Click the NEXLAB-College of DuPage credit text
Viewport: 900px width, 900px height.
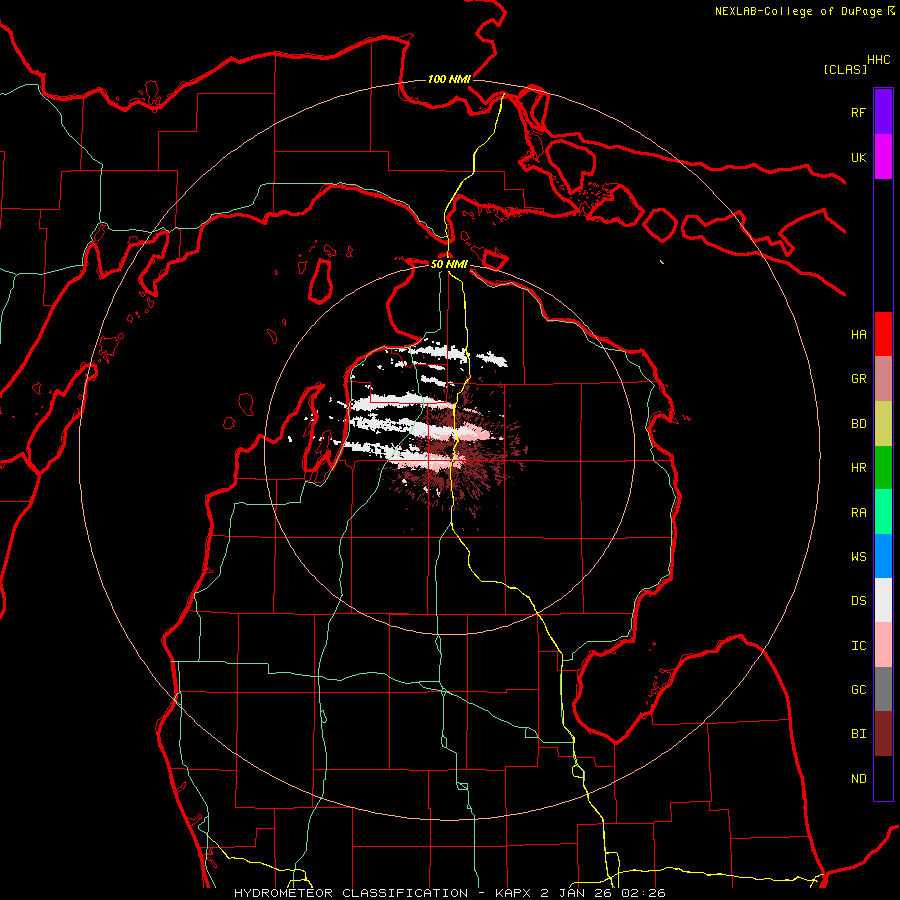(798, 11)
